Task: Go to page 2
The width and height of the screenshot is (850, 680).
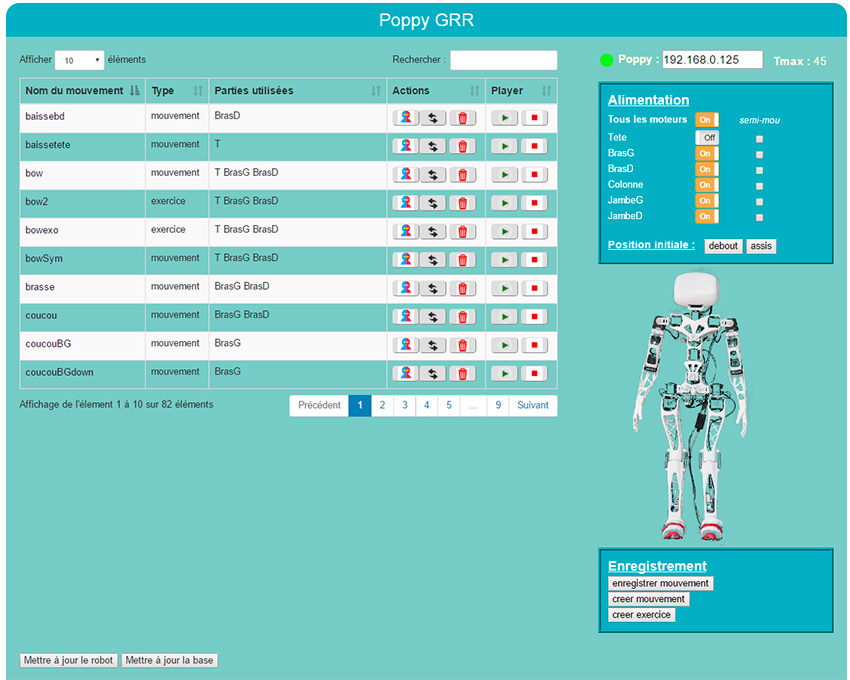Action: 382,405
